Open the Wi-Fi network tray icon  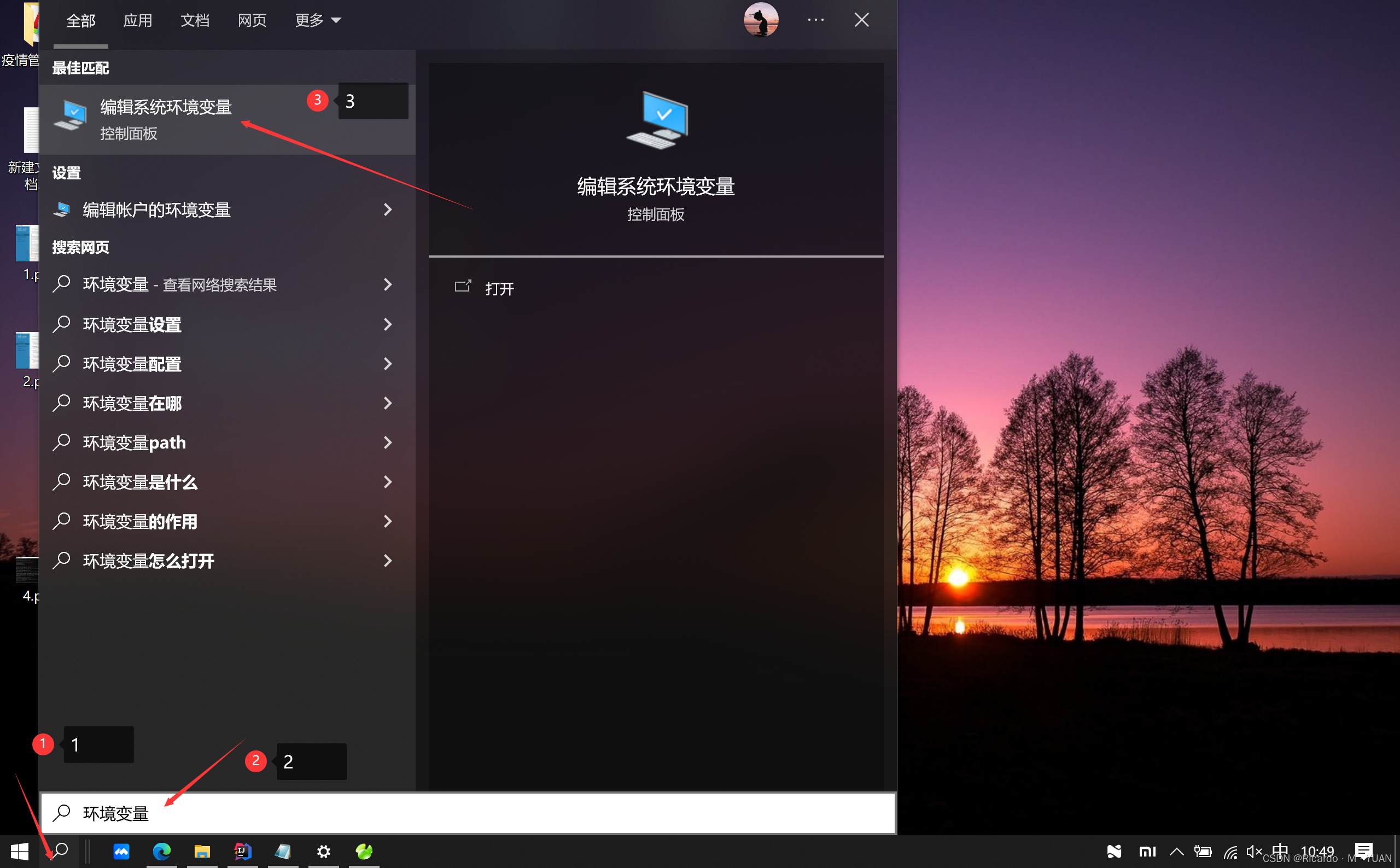(1230, 852)
